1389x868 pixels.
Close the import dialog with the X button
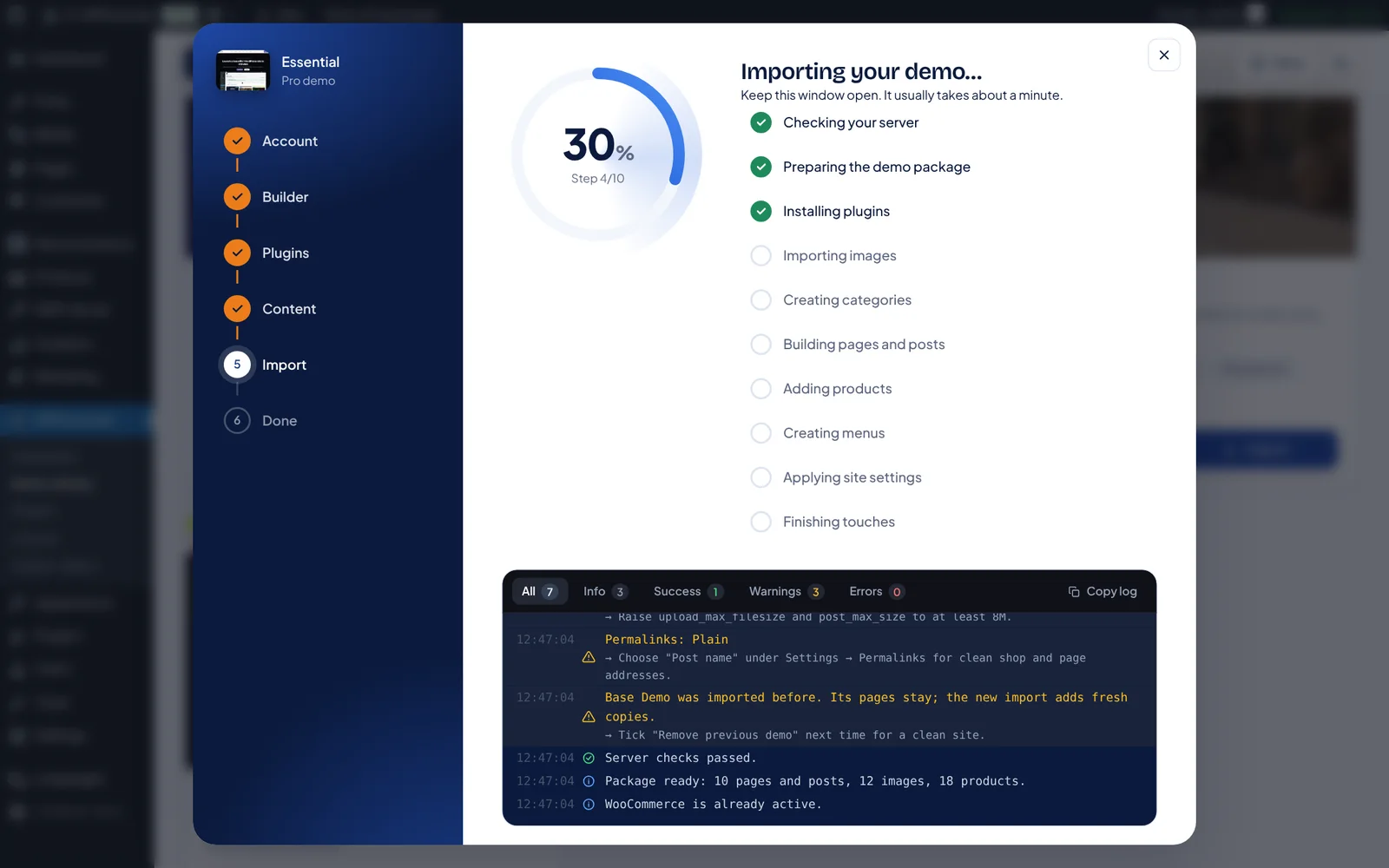[x=1163, y=55]
